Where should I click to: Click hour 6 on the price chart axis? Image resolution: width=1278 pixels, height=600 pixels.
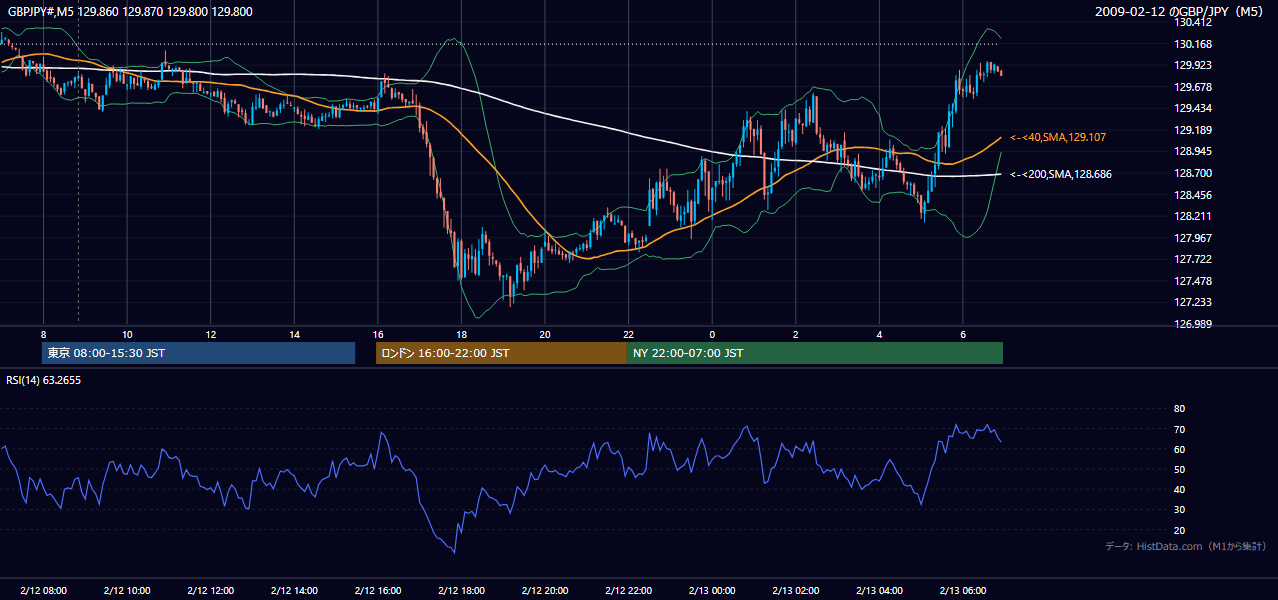(962, 334)
